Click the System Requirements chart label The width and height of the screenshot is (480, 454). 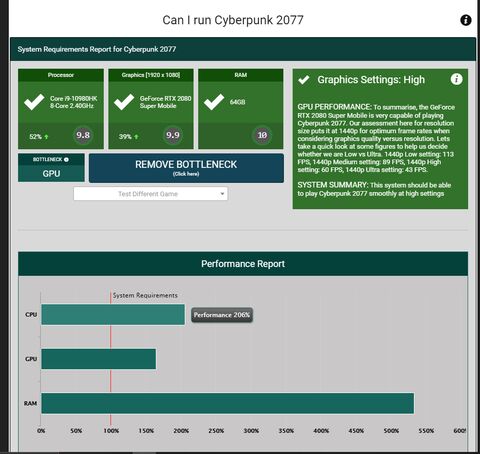click(x=145, y=295)
